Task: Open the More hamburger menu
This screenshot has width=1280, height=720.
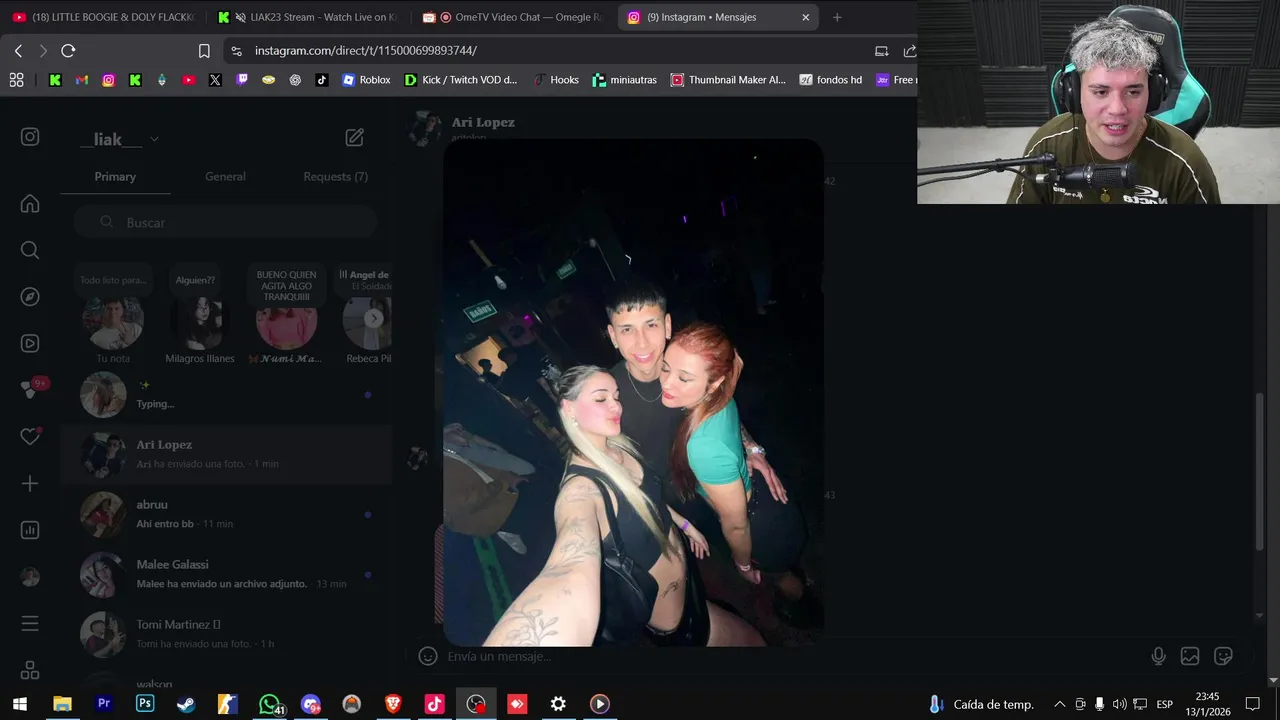Action: pyautogui.click(x=30, y=623)
